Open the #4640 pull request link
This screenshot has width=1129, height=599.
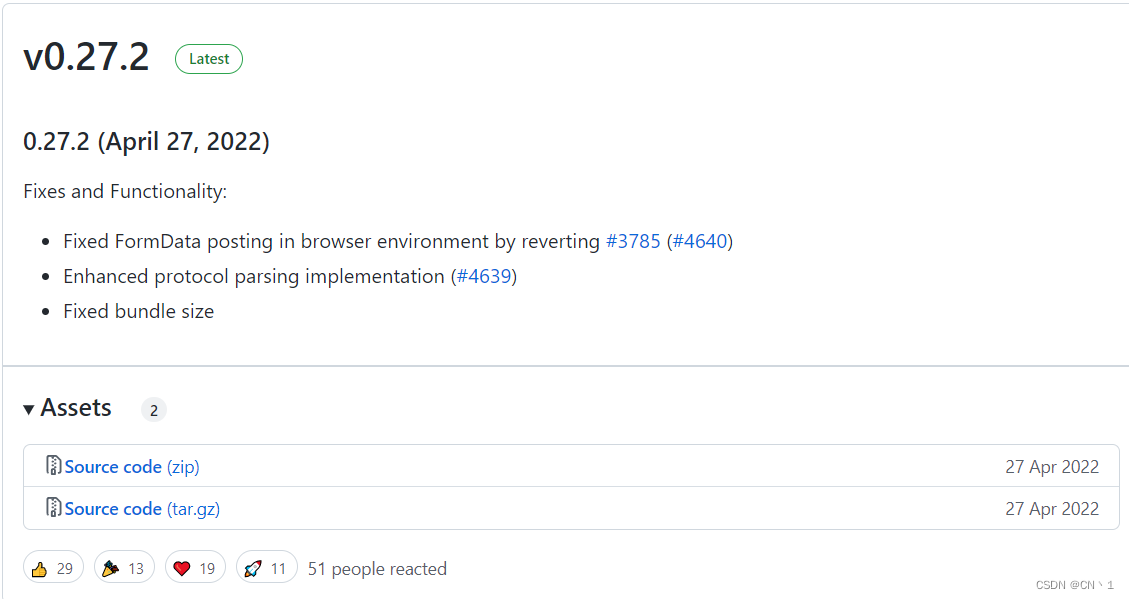700,241
